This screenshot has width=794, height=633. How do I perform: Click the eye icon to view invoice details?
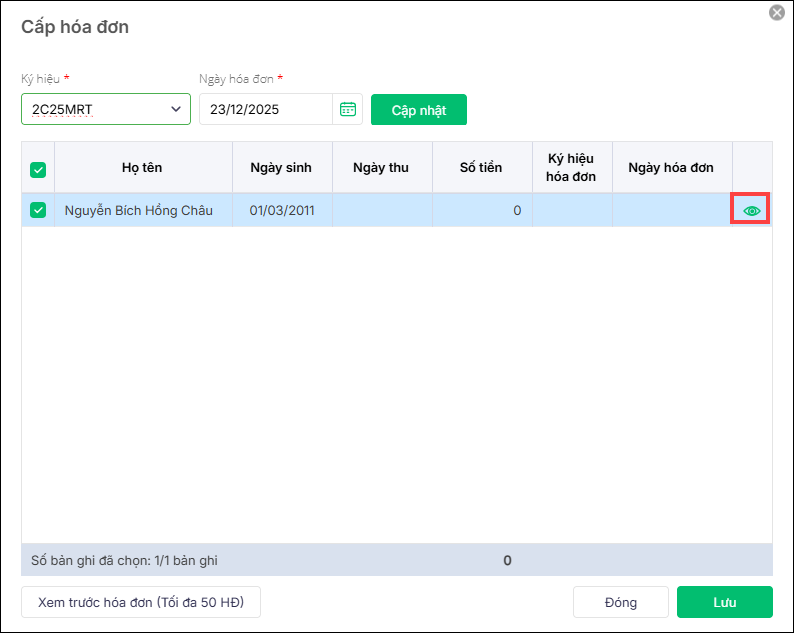(x=752, y=211)
